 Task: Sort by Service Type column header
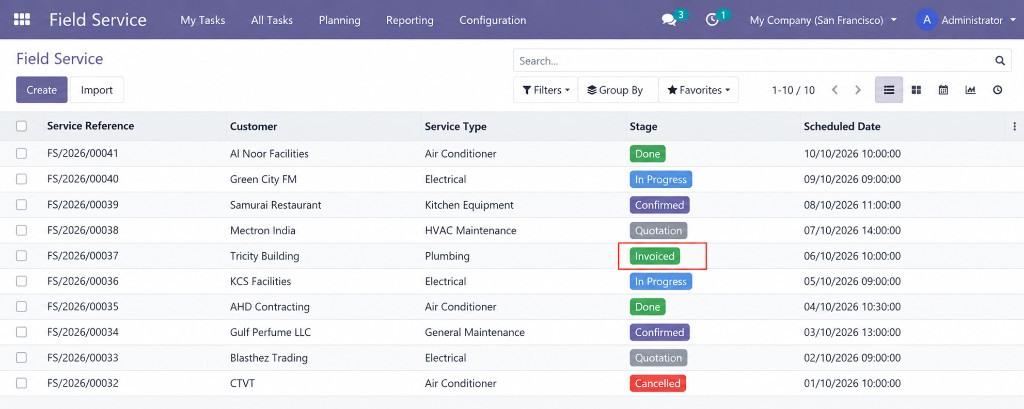(x=456, y=126)
